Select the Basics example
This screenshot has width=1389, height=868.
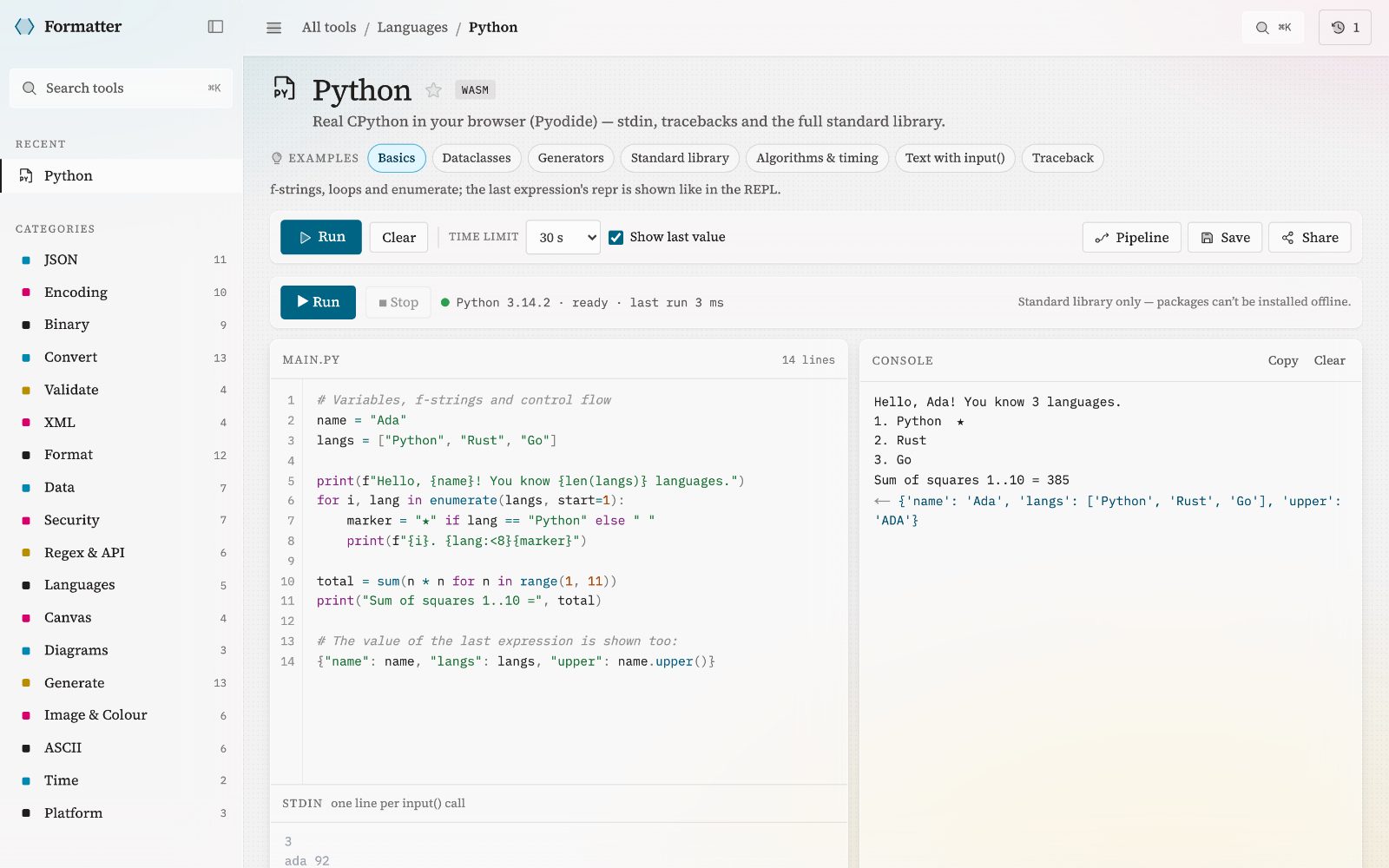click(x=397, y=158)
